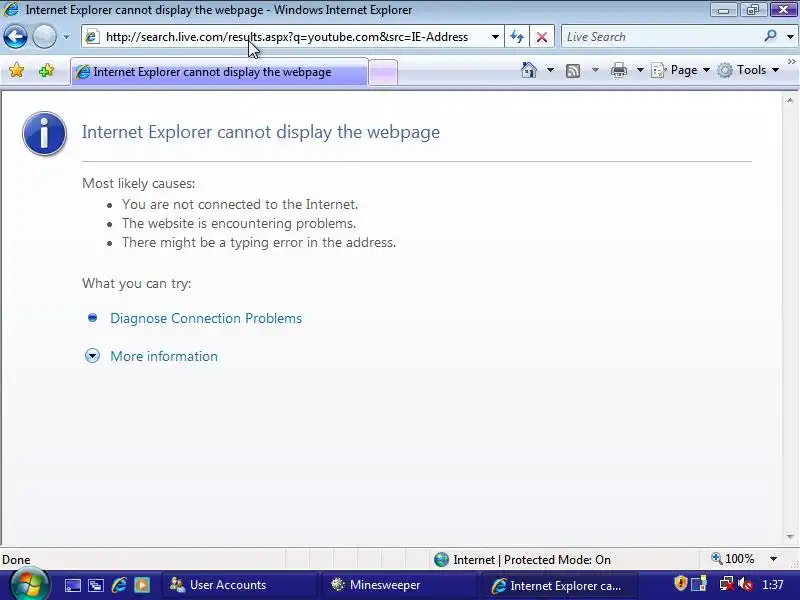This screenshot has height=600, width=800.
Task: Go back with the Back arrow button
Action: 15,37
